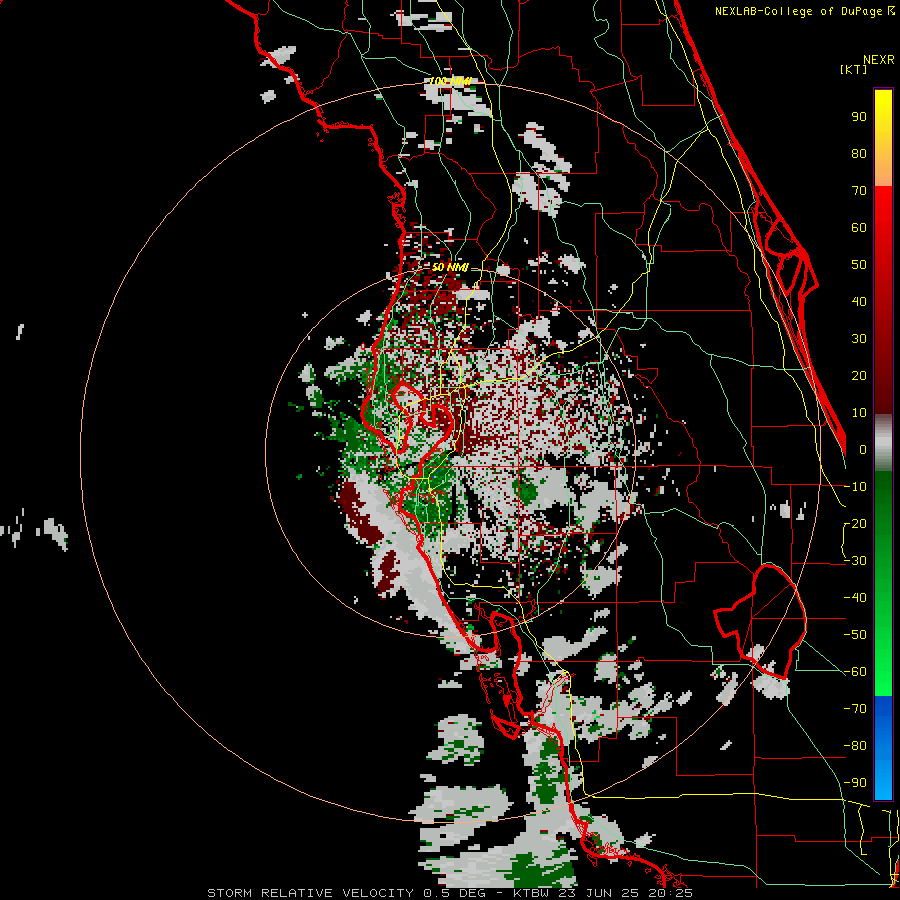Pick the blue segment of the color bar
Viewport: 900px width, 900px height.
[x=883, y=748]
